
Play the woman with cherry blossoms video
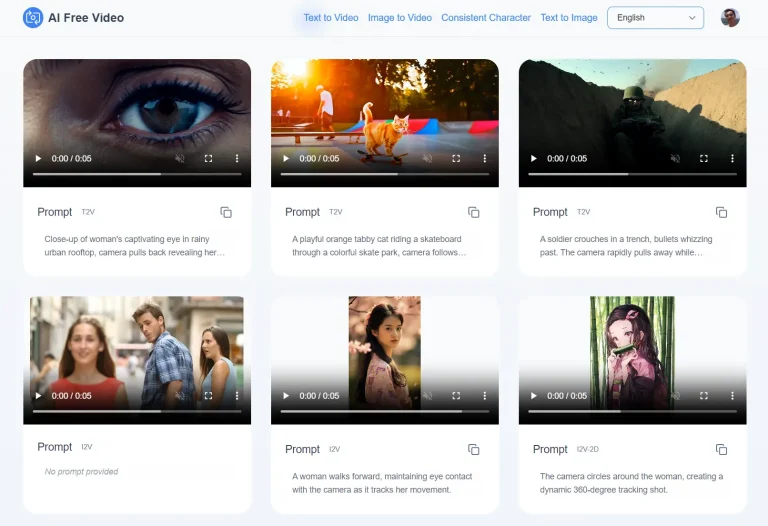(286, 395)
